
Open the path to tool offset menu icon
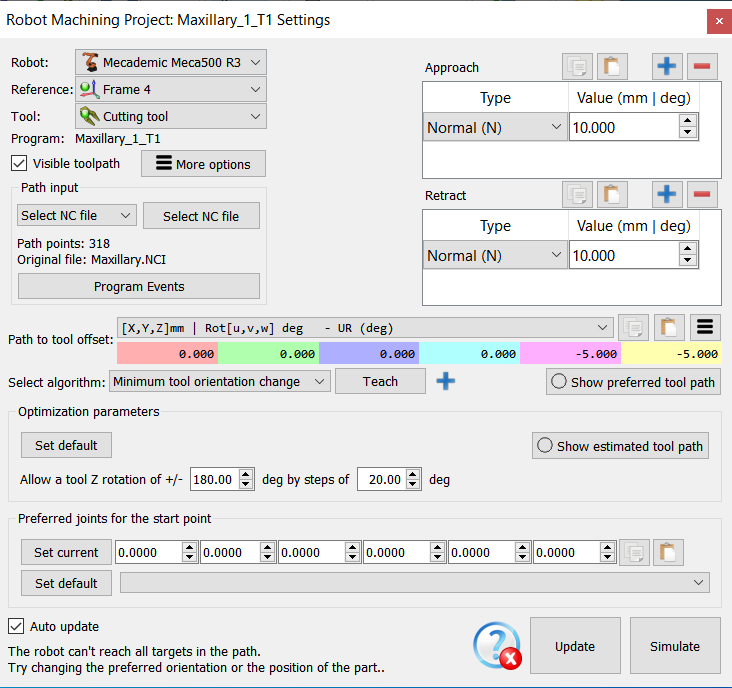point(705,327)
